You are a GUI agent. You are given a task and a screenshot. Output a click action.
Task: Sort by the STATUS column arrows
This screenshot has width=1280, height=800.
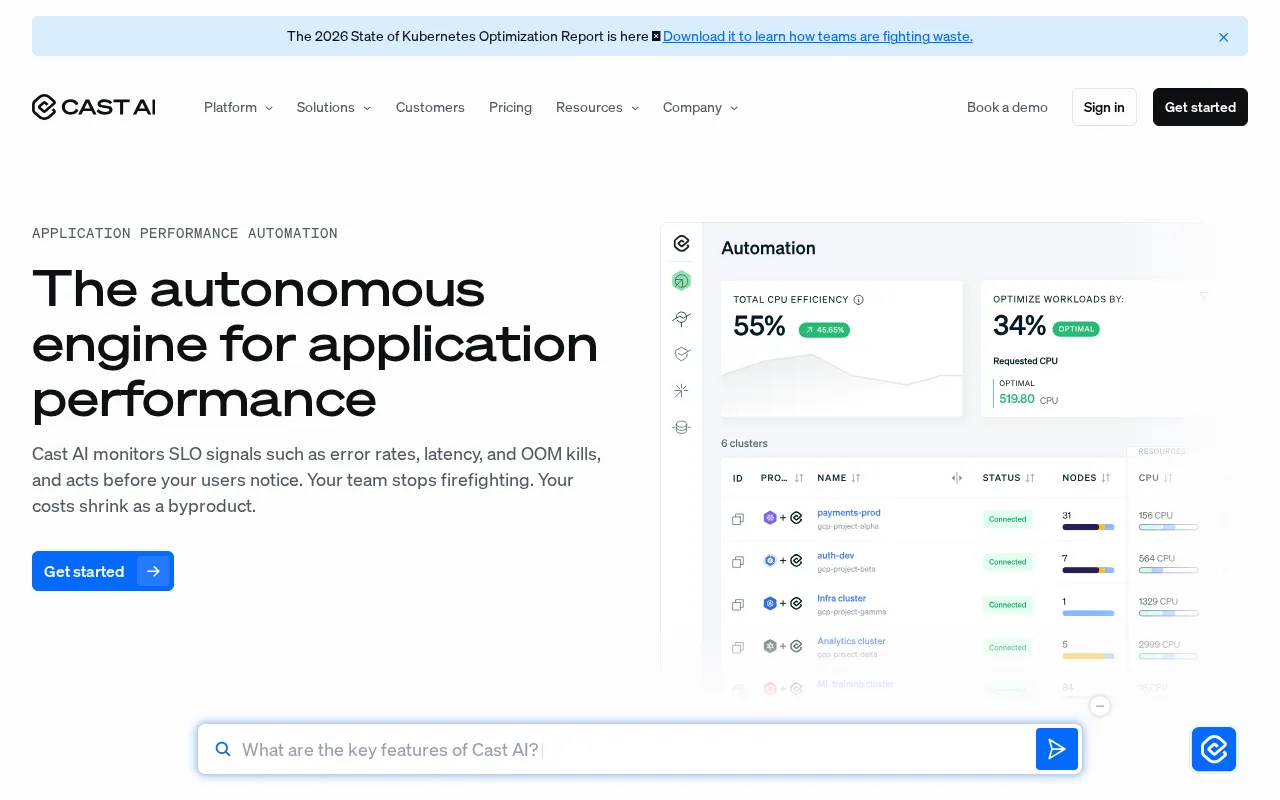click(1030, 478)
